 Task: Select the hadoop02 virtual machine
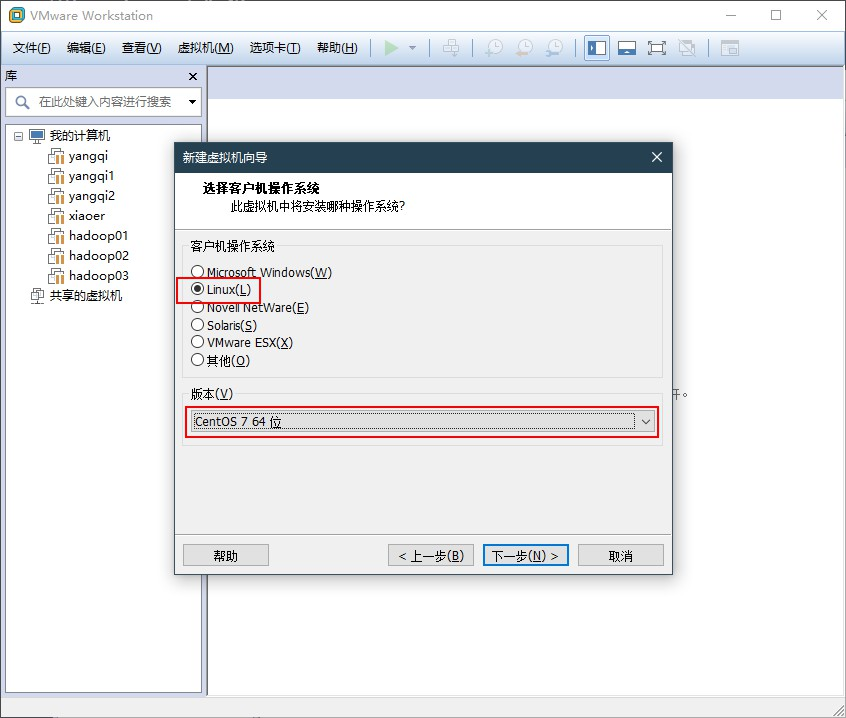pos(98,255)
